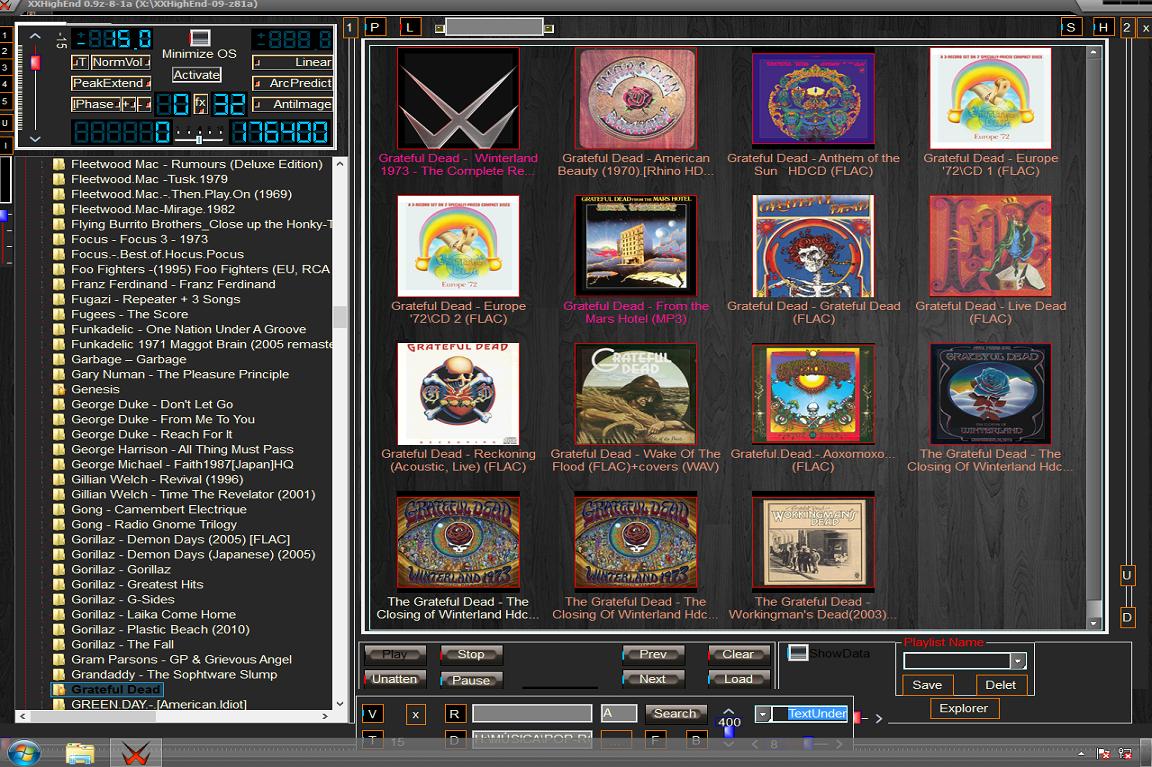Open the TextUnder dropdown
Image resolution: width=1152 pixels, height=767 pixels.
point(763,713)
